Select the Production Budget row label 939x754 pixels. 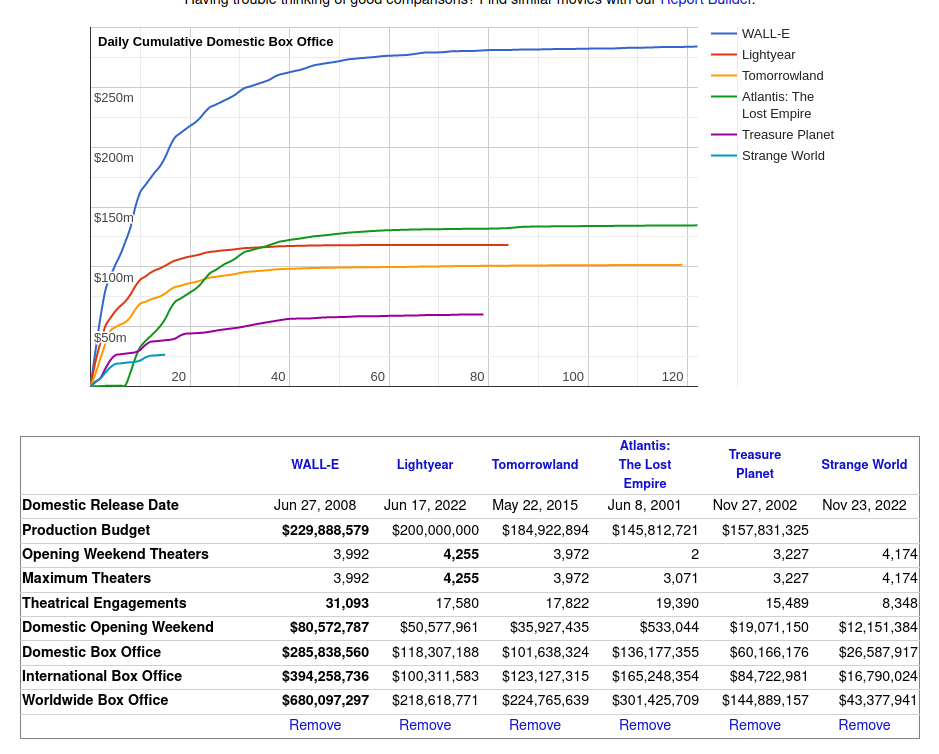coord(86,531)
